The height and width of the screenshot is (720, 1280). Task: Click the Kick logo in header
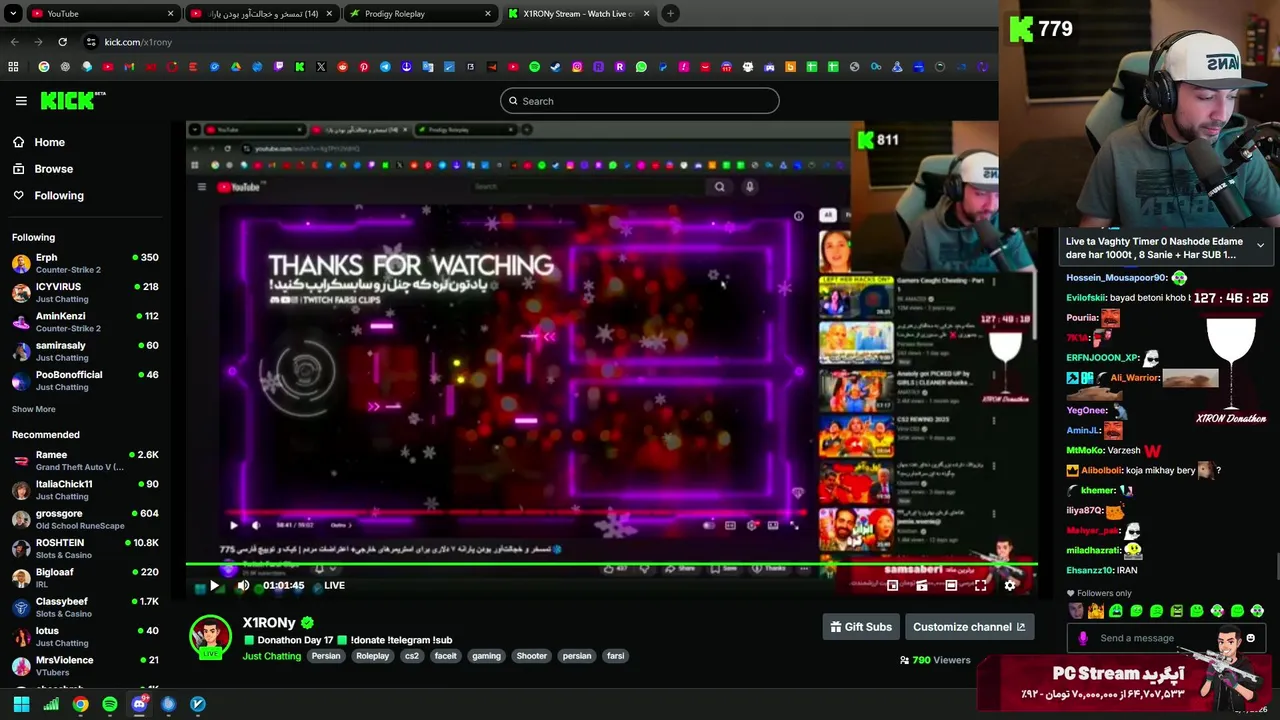(x=72, y=100)
